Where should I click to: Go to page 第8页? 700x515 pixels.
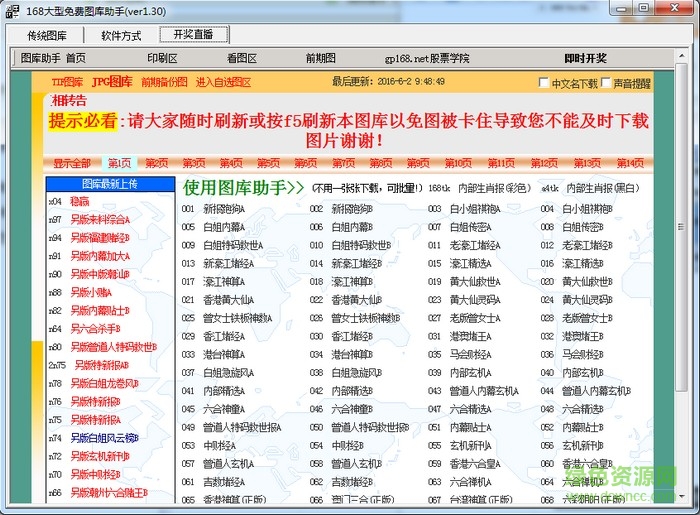click(x=380, y=163)
